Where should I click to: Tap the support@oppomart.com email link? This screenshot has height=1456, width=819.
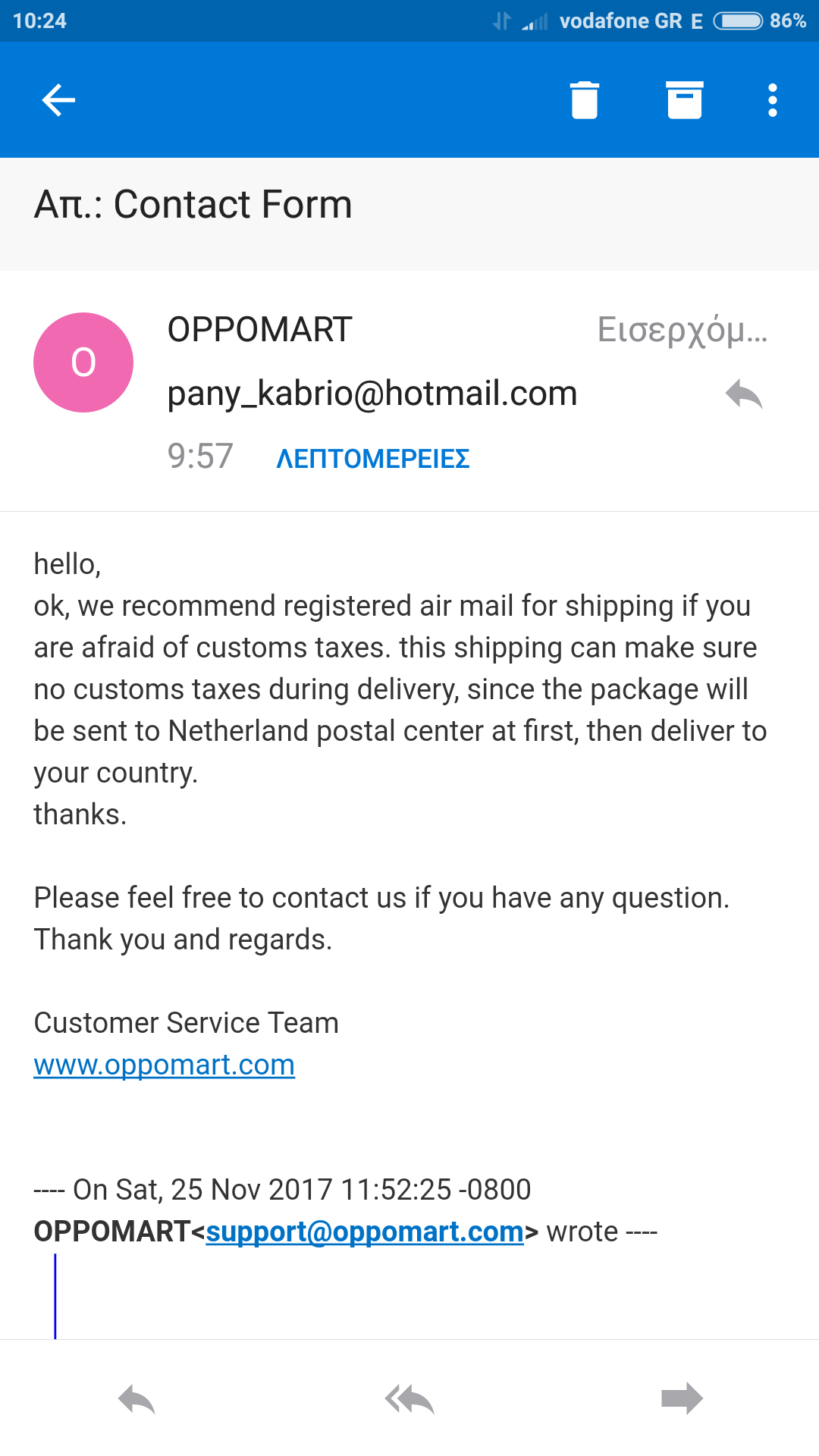tap(365, 1232)
